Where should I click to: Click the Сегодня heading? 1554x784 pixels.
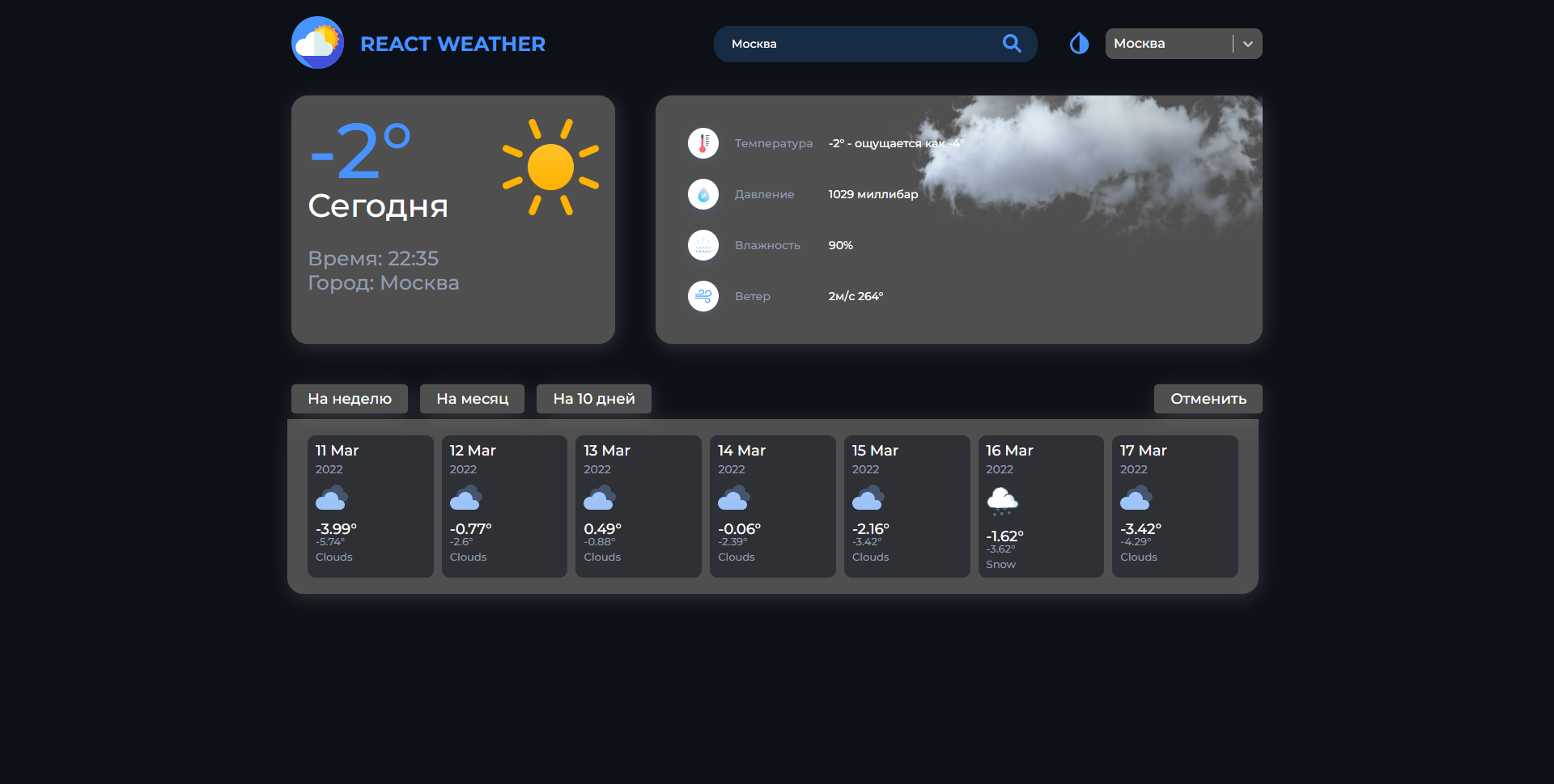(378, 206)
